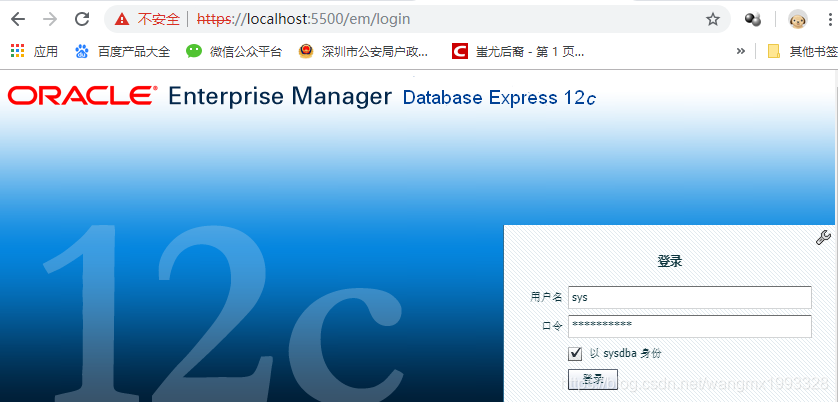
Task: Click the 不安全 security label
Action: pos(159,20)
